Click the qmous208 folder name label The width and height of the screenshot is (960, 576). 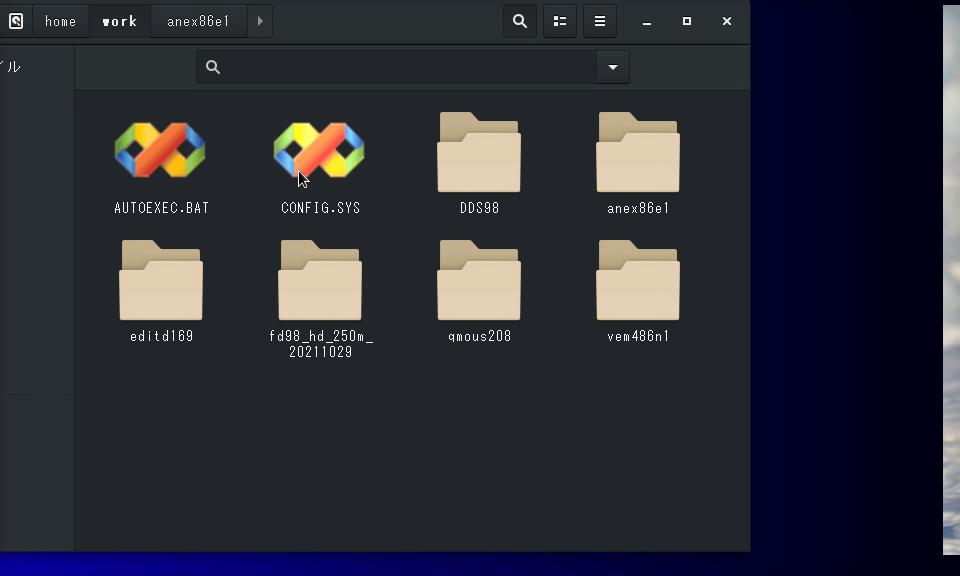[479, 336]
